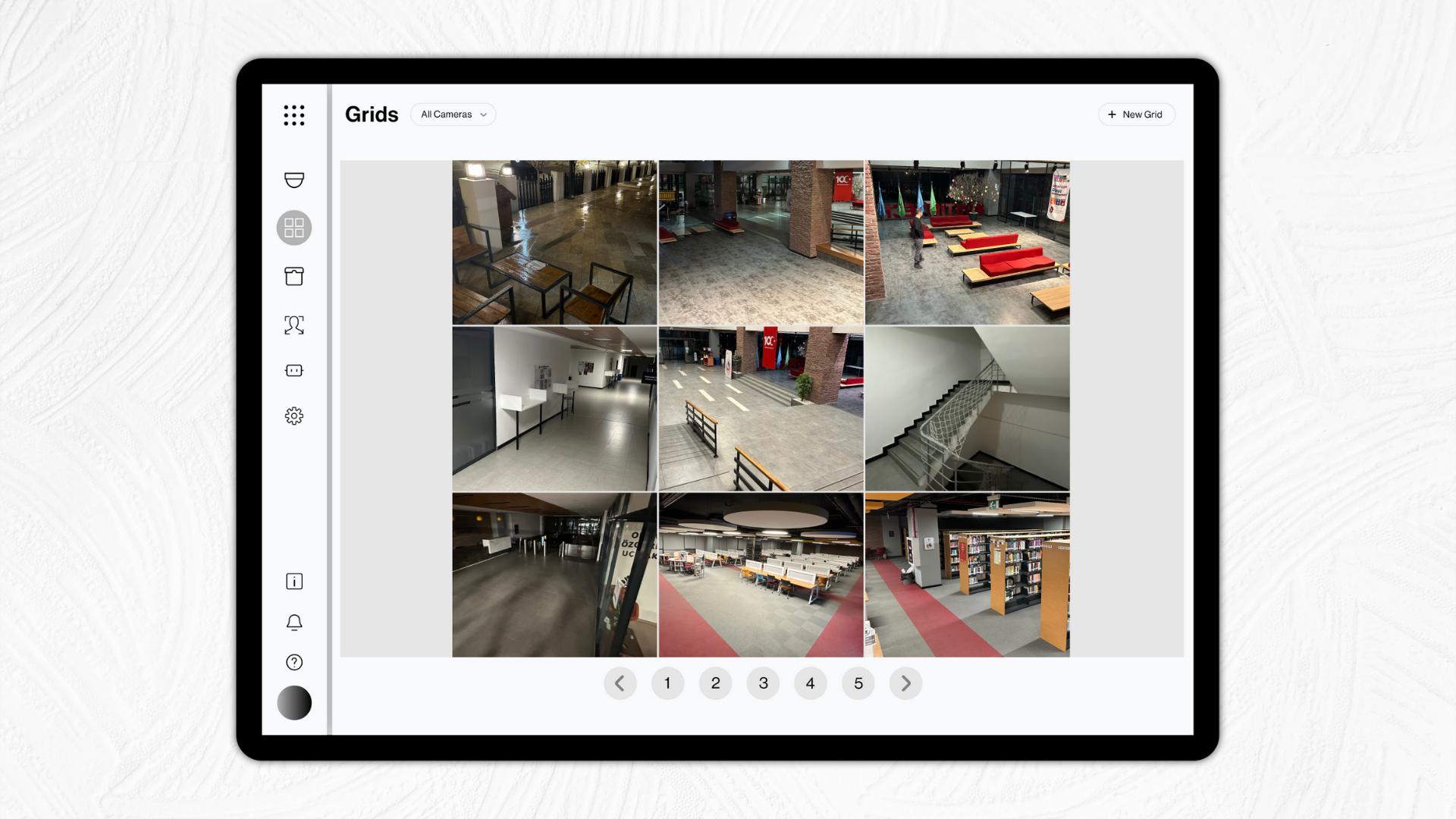Jump to page 5 of camera grids
This screenshot has height=819, width=1456.
858,682
